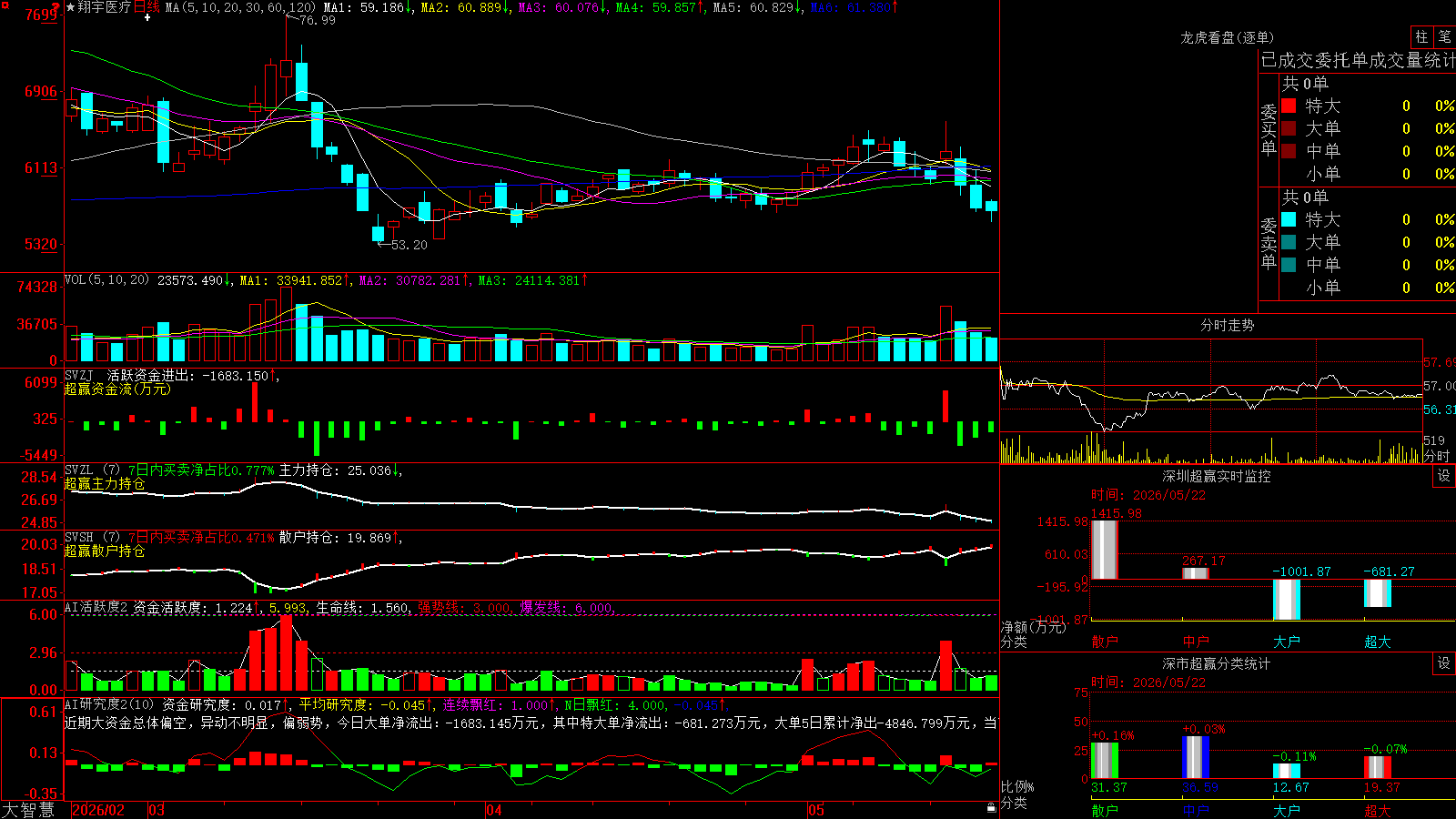Click the 大智慧 logo in the bottom-left corner
The width and height of the screenshot is (1456, 819).
[28, 810]
